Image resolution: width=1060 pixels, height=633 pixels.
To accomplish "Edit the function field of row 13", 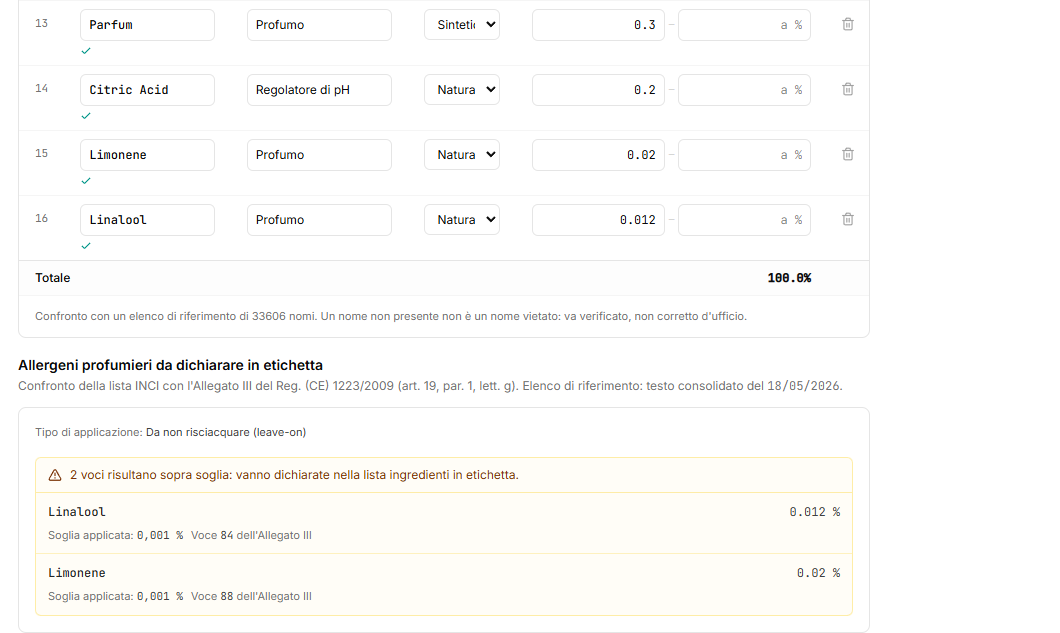I will click(319, 25).
